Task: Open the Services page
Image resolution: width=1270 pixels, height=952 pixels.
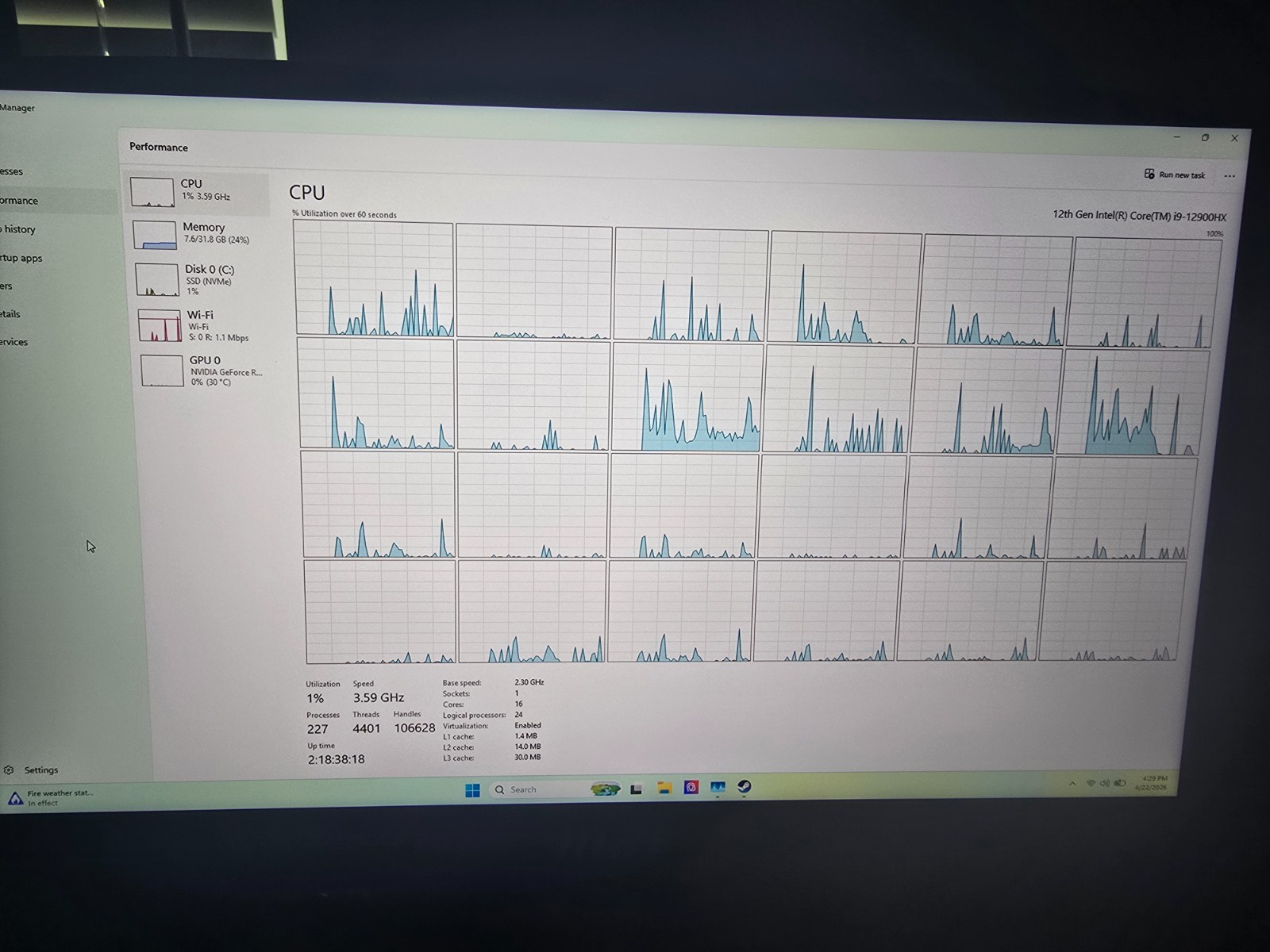Action: click(x=13, y=342)
